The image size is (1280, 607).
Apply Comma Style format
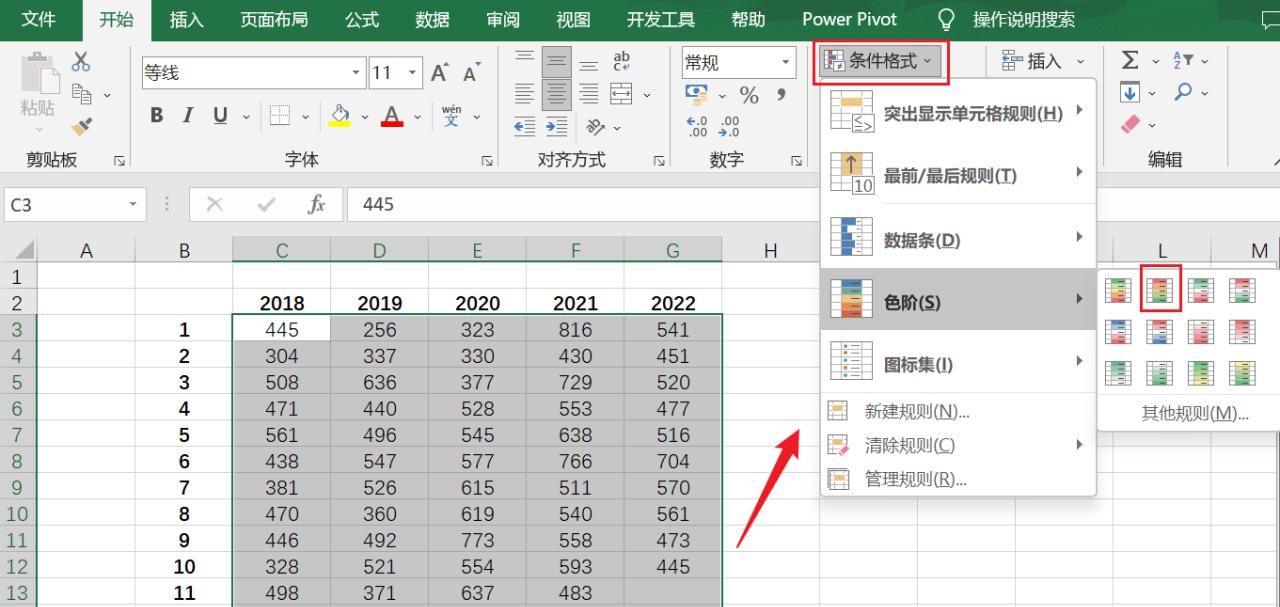[x=780, y=95]
